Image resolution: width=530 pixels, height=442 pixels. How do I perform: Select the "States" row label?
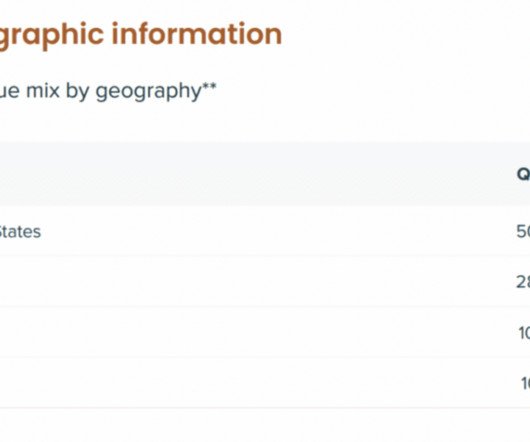point(20,232)
